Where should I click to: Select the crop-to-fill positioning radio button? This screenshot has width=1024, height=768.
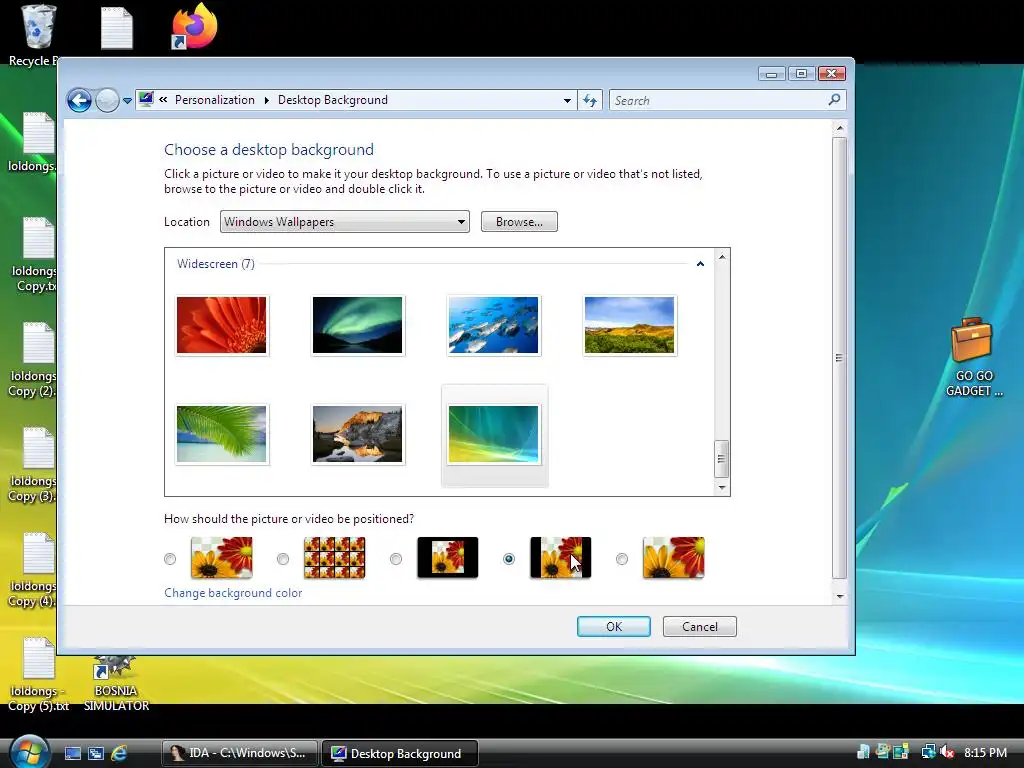[x=622, y=559]
